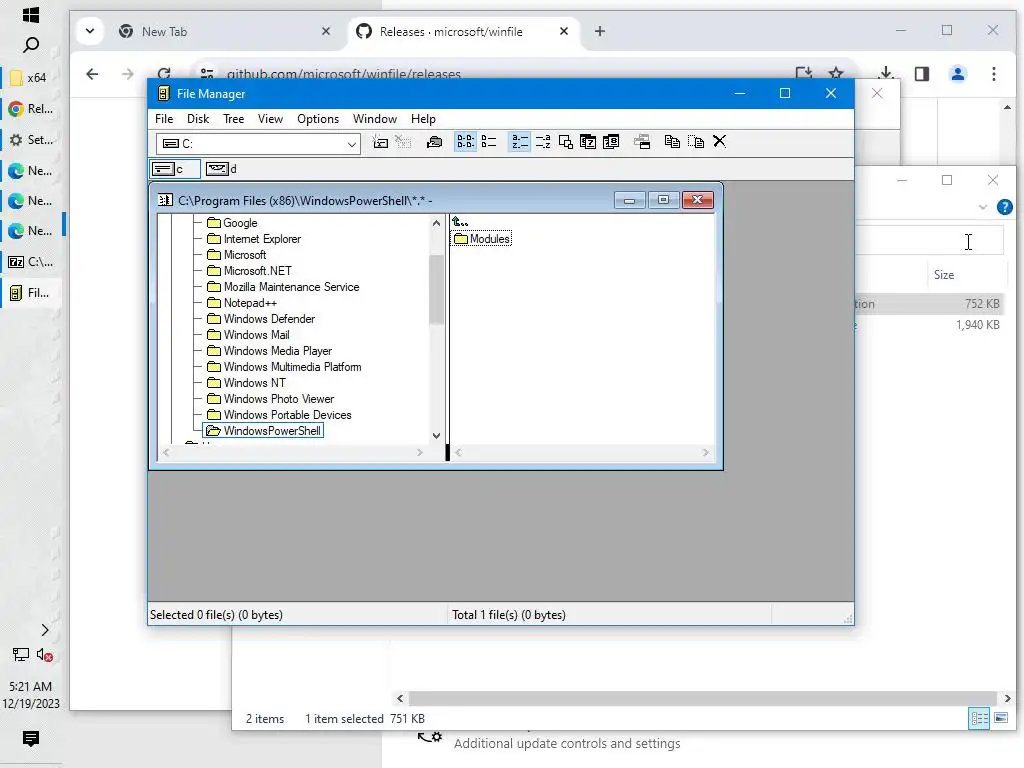Select drive d button
The height and width of the screenshot is (768, 1024).
[x=221, y=169]
